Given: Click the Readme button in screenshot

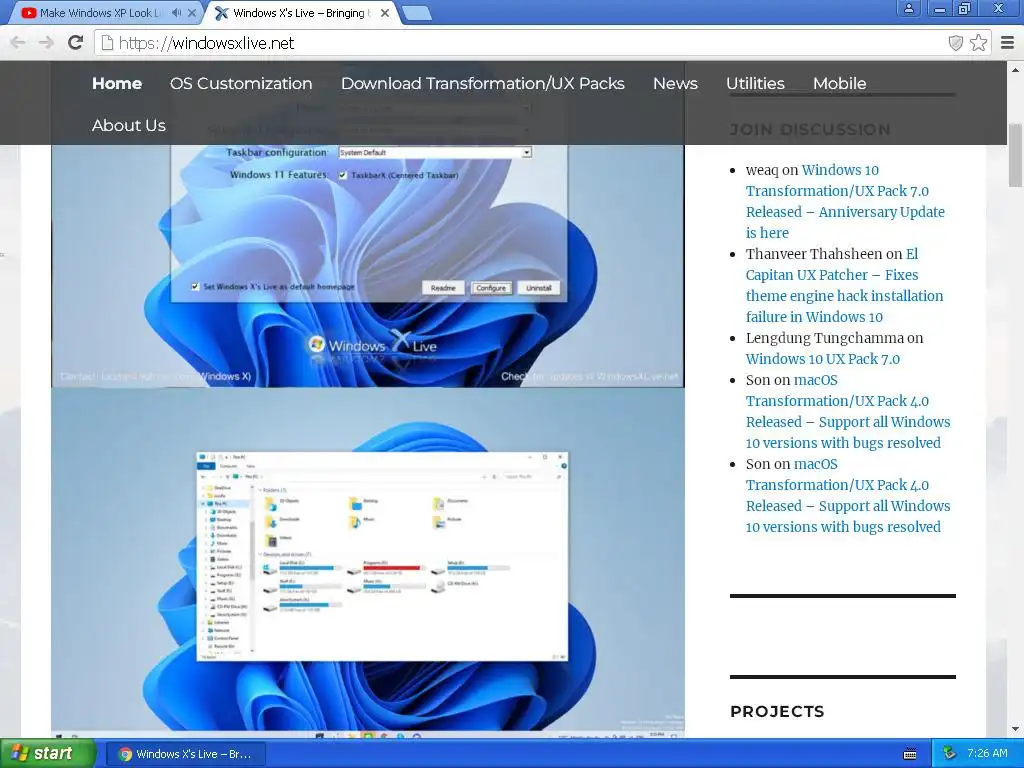Looking at the screenshot, I should (443, 288).
